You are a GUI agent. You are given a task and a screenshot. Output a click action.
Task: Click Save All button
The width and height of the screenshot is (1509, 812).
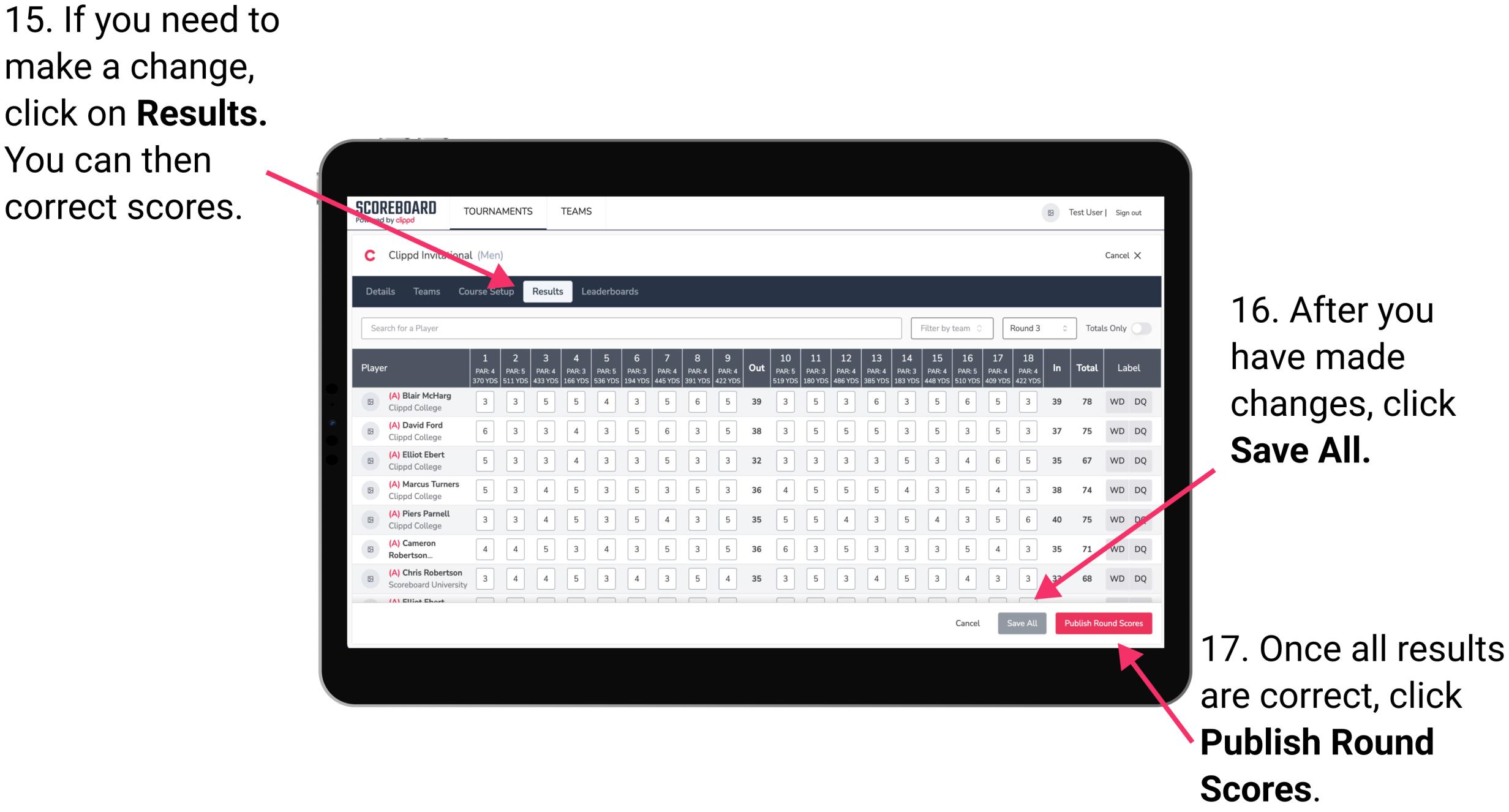tap(1021, 623)
